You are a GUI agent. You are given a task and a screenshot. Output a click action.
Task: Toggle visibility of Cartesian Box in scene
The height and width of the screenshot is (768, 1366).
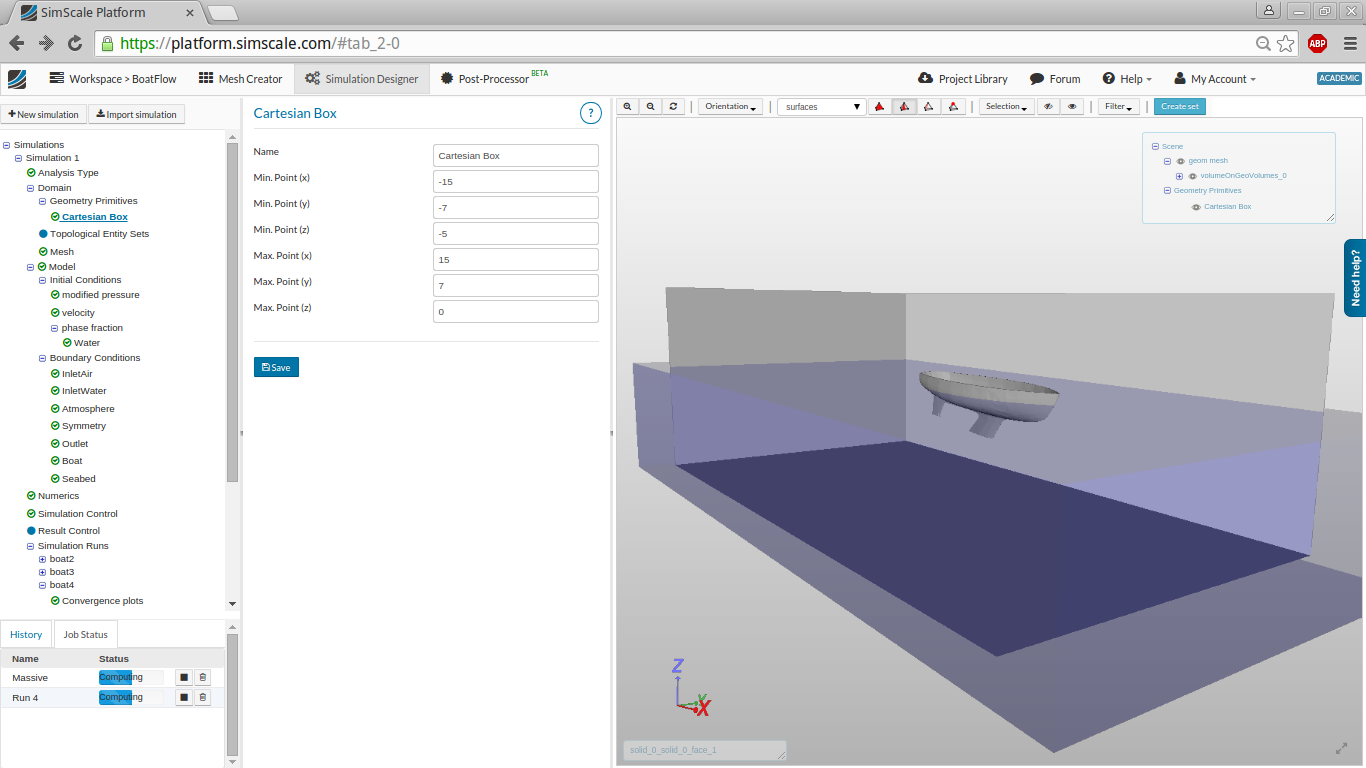tap(1196, 207)
